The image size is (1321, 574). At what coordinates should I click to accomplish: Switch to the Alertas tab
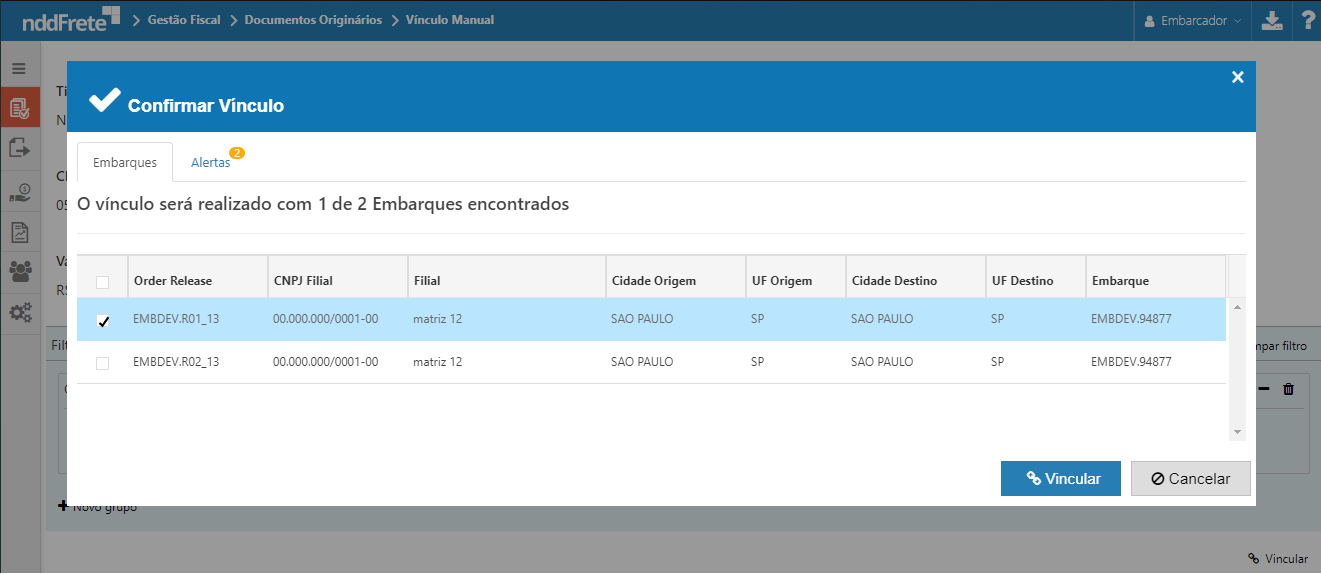[211, 162]
